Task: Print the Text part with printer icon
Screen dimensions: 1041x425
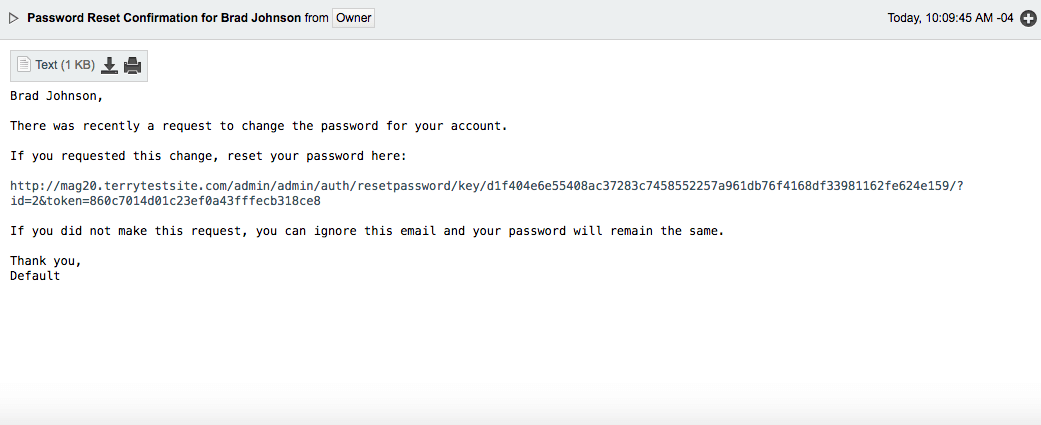Action: (x=133, y=65)
